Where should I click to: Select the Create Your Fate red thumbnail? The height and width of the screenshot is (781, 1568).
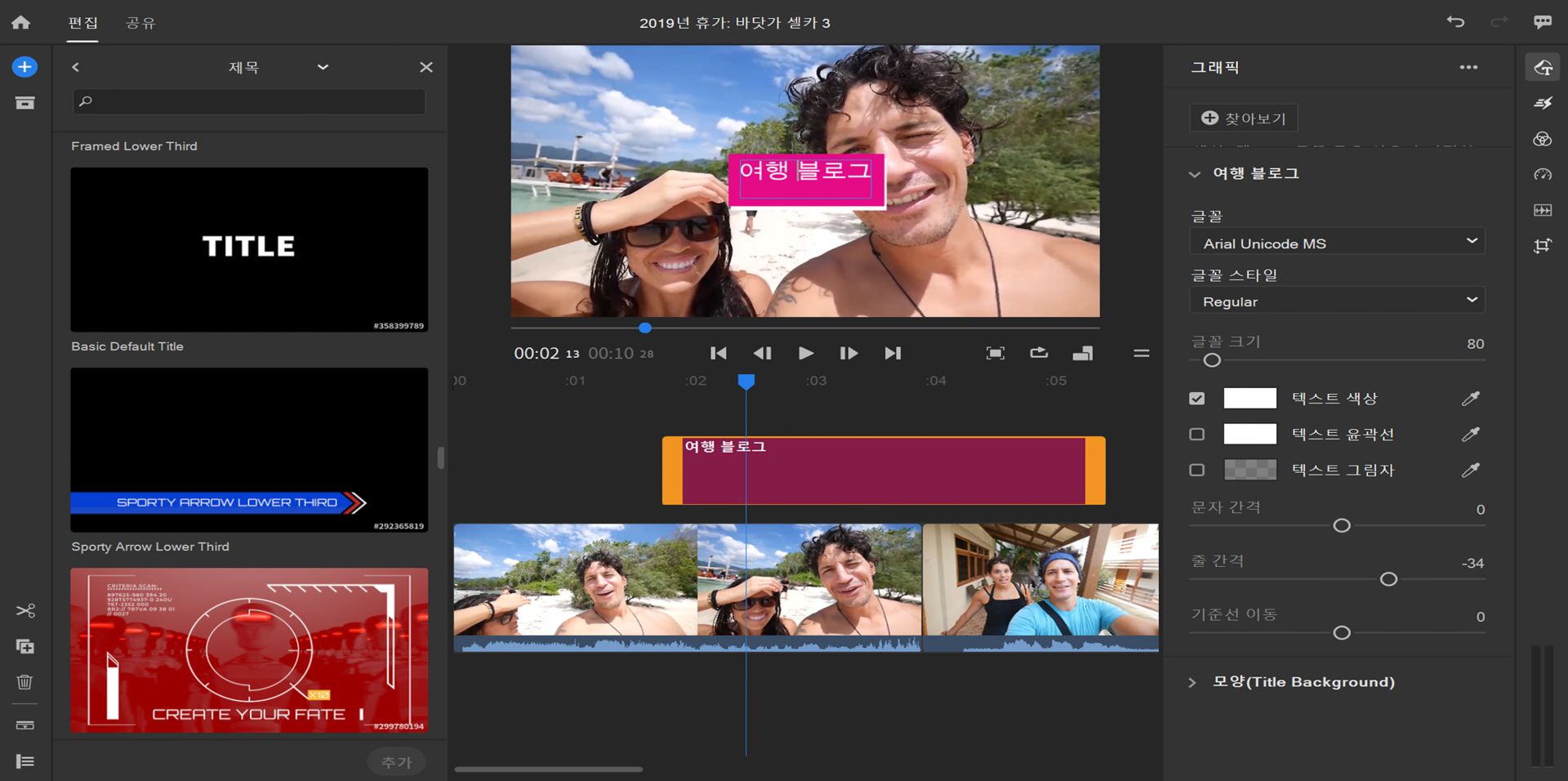[x=249, y=650]
